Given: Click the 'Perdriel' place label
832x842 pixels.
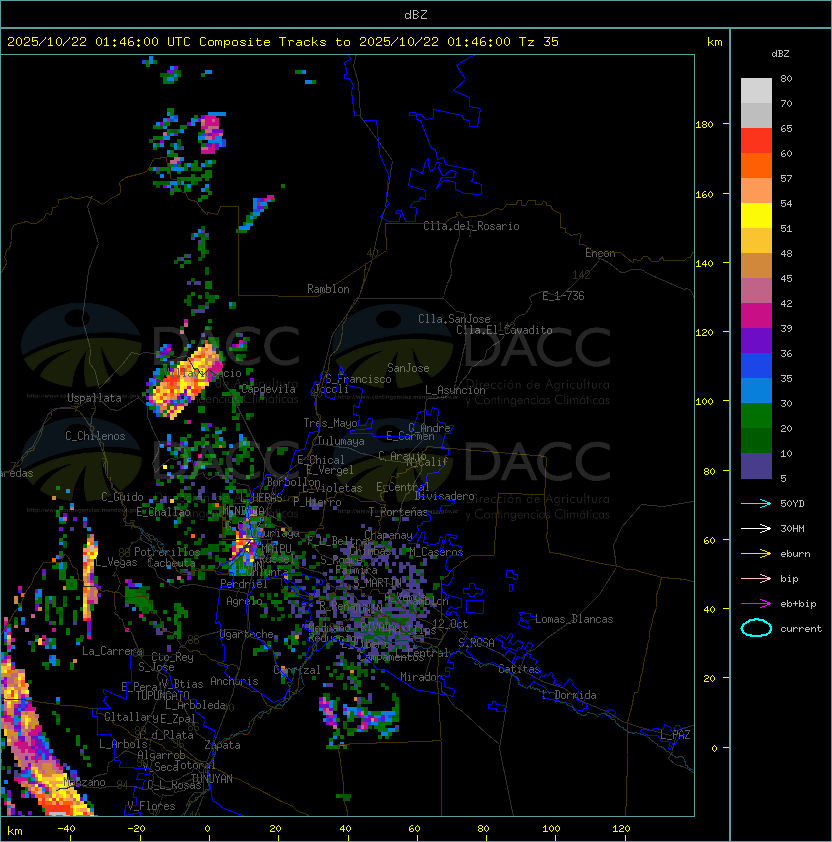Looking at the screenshot, I should (x=244, y=583).
